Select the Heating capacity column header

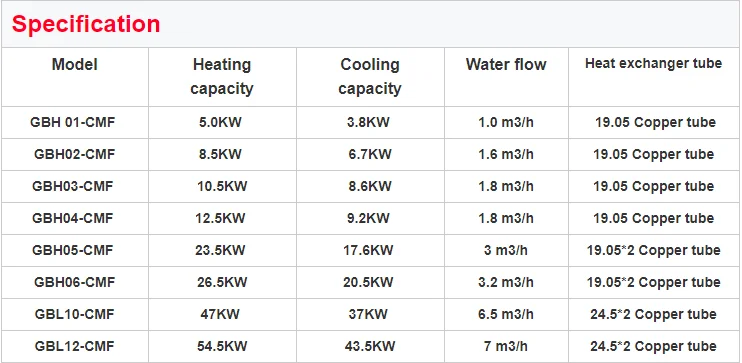(222, 76)
